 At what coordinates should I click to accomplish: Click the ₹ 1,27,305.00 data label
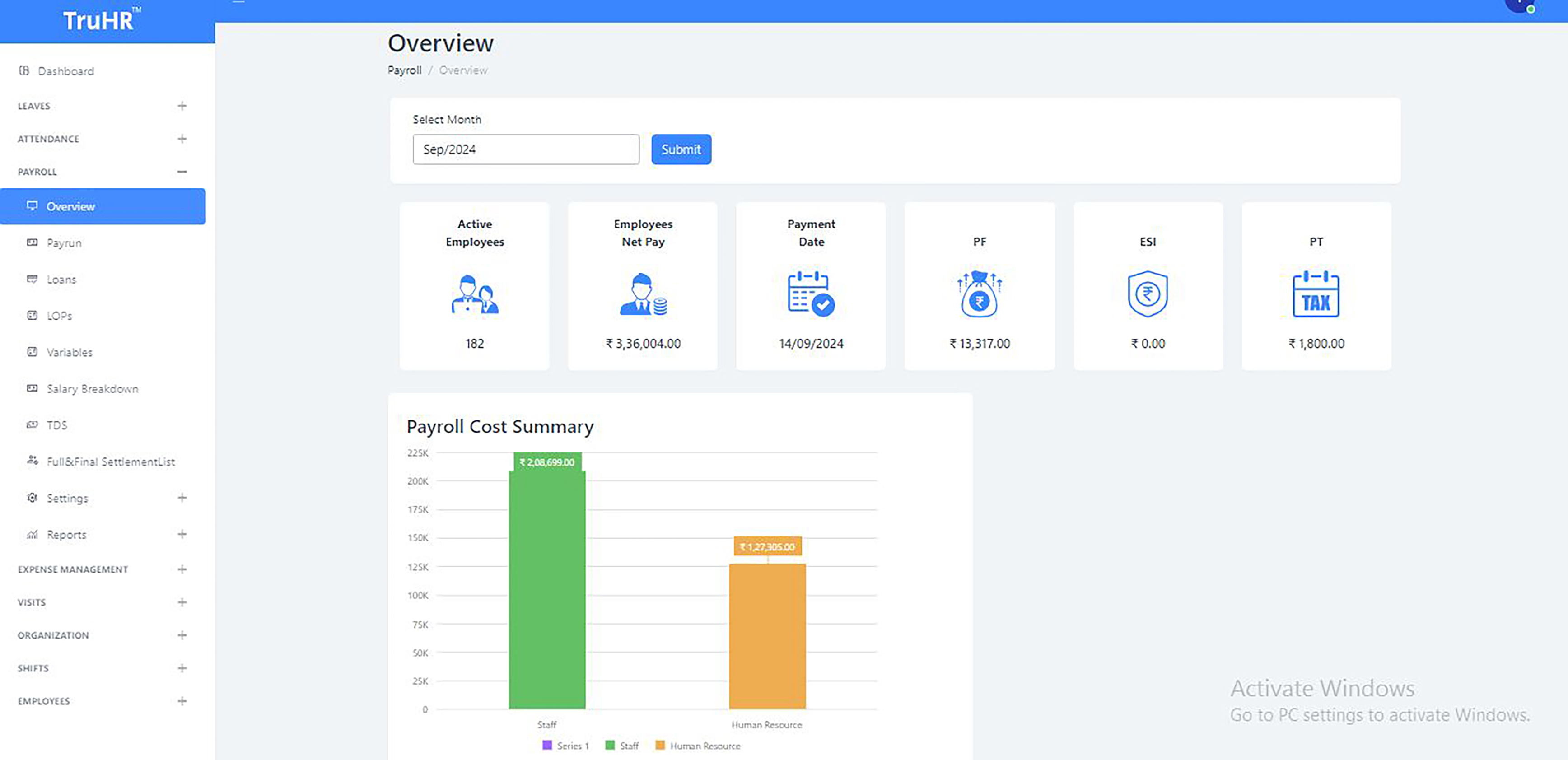click(768, 546)
